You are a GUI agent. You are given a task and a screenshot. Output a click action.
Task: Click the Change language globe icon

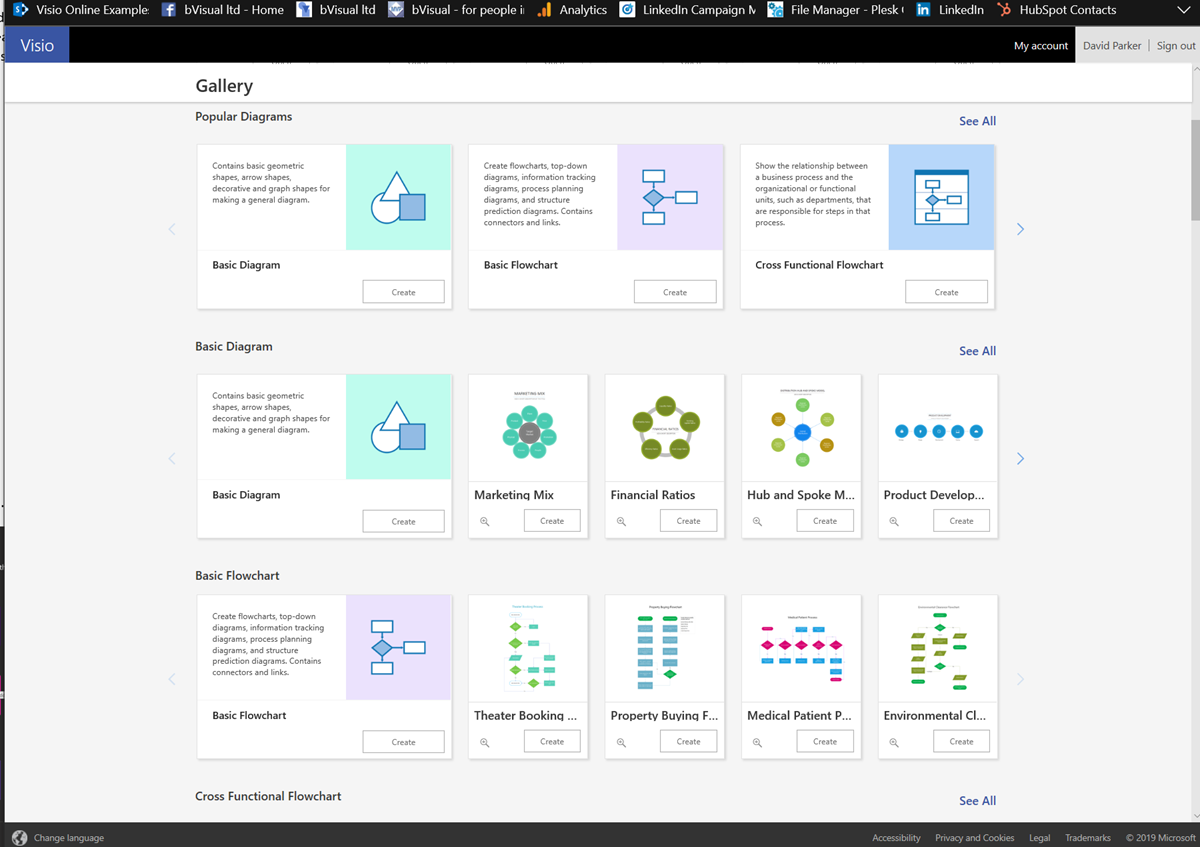[x=20, y=837]
